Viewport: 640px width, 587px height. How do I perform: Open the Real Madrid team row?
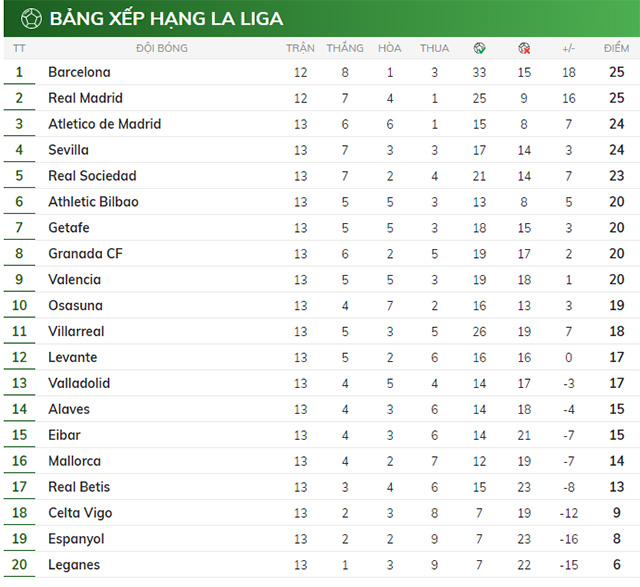coord(85,98)
